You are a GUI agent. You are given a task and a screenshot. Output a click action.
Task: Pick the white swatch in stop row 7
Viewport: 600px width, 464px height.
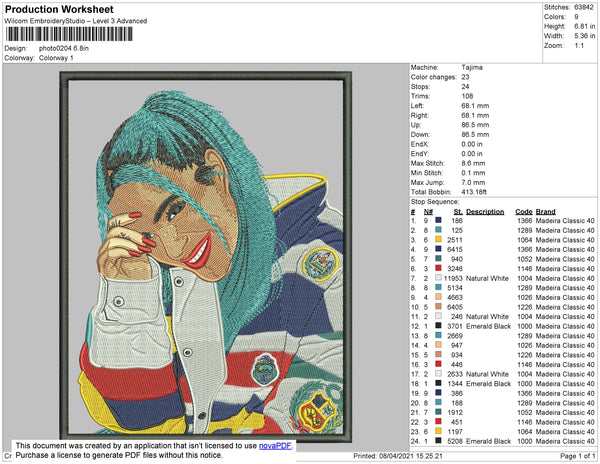[438, 277]
